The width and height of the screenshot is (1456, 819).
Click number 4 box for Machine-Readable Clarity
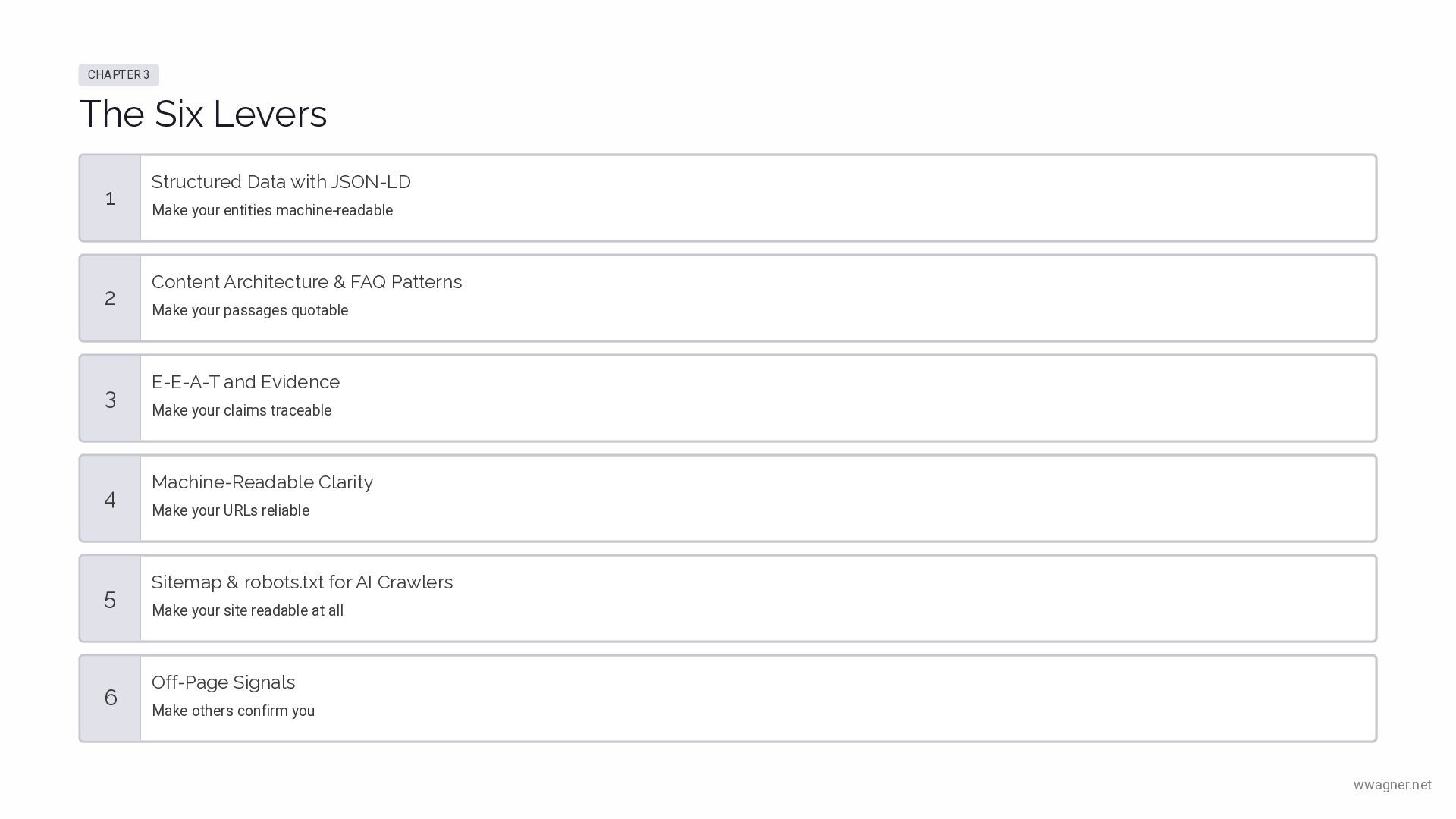[x=110, y=498]
